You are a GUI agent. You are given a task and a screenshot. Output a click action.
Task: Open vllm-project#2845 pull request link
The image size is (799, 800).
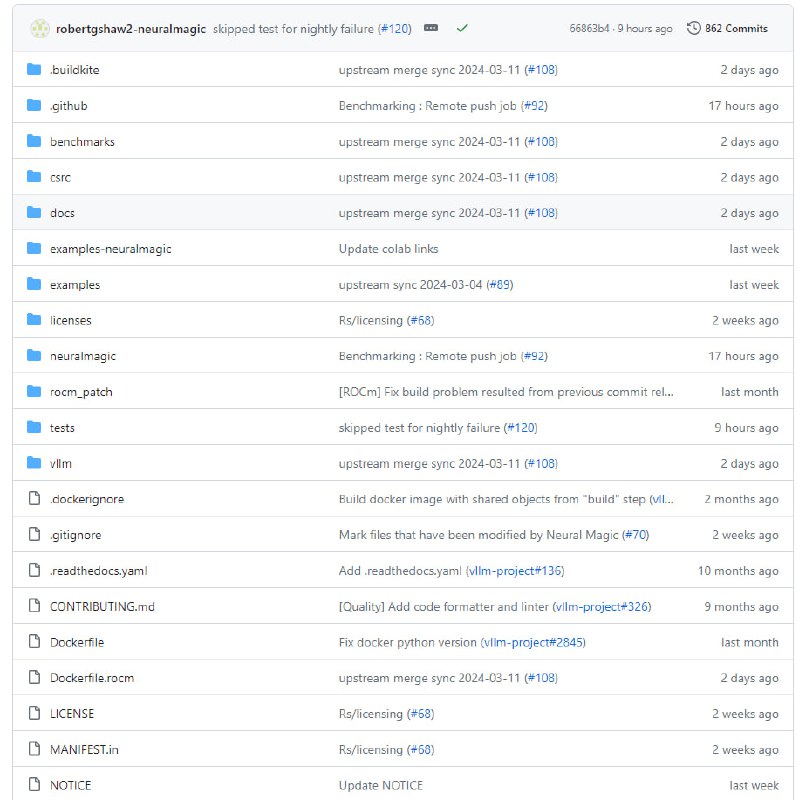tap(533, 642)
